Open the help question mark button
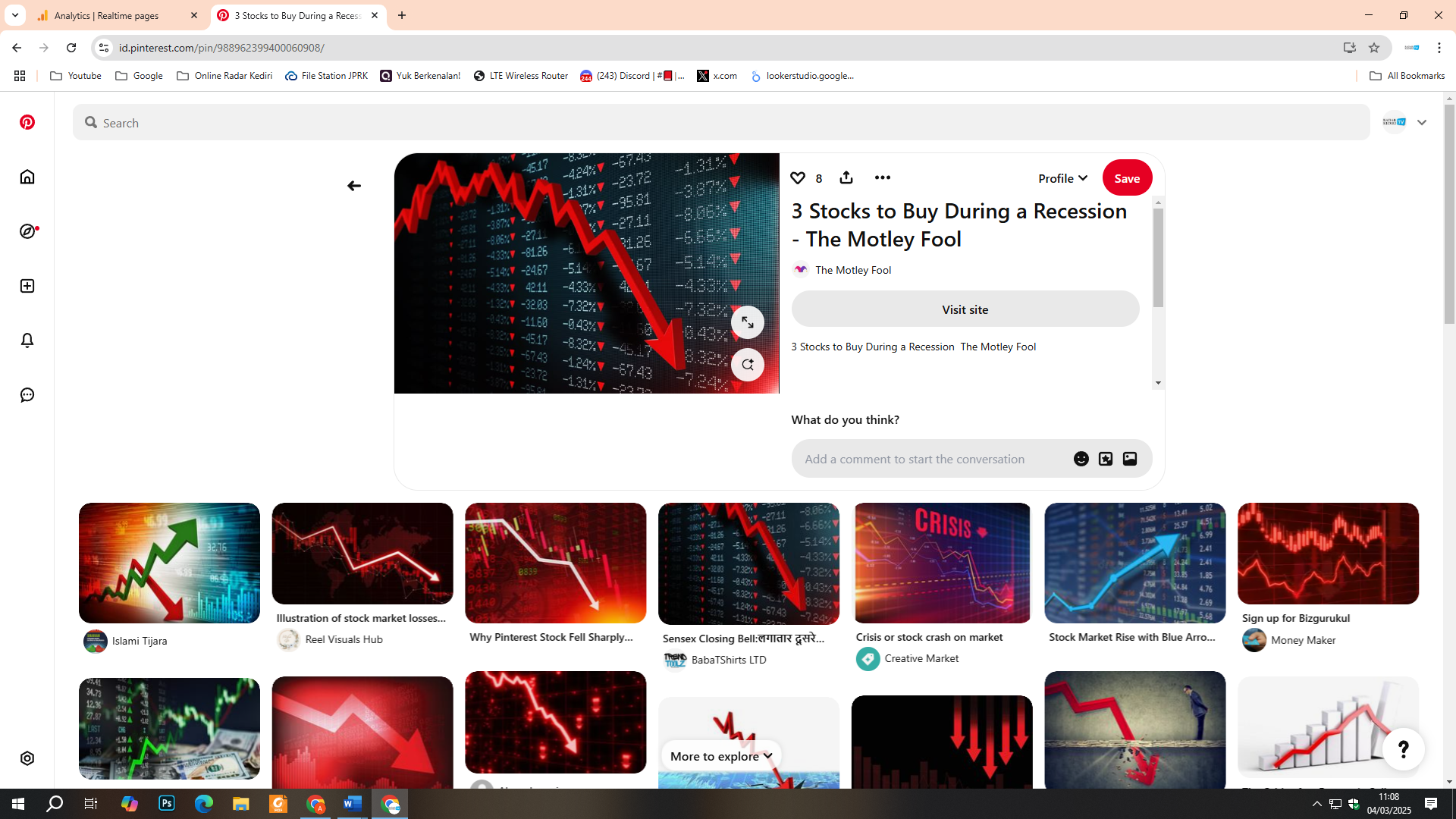1456x819 pixels. 1404,749
